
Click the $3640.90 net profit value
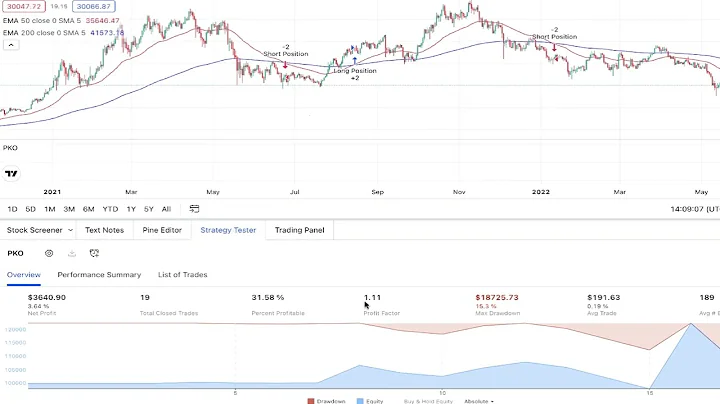pos(47,297)
